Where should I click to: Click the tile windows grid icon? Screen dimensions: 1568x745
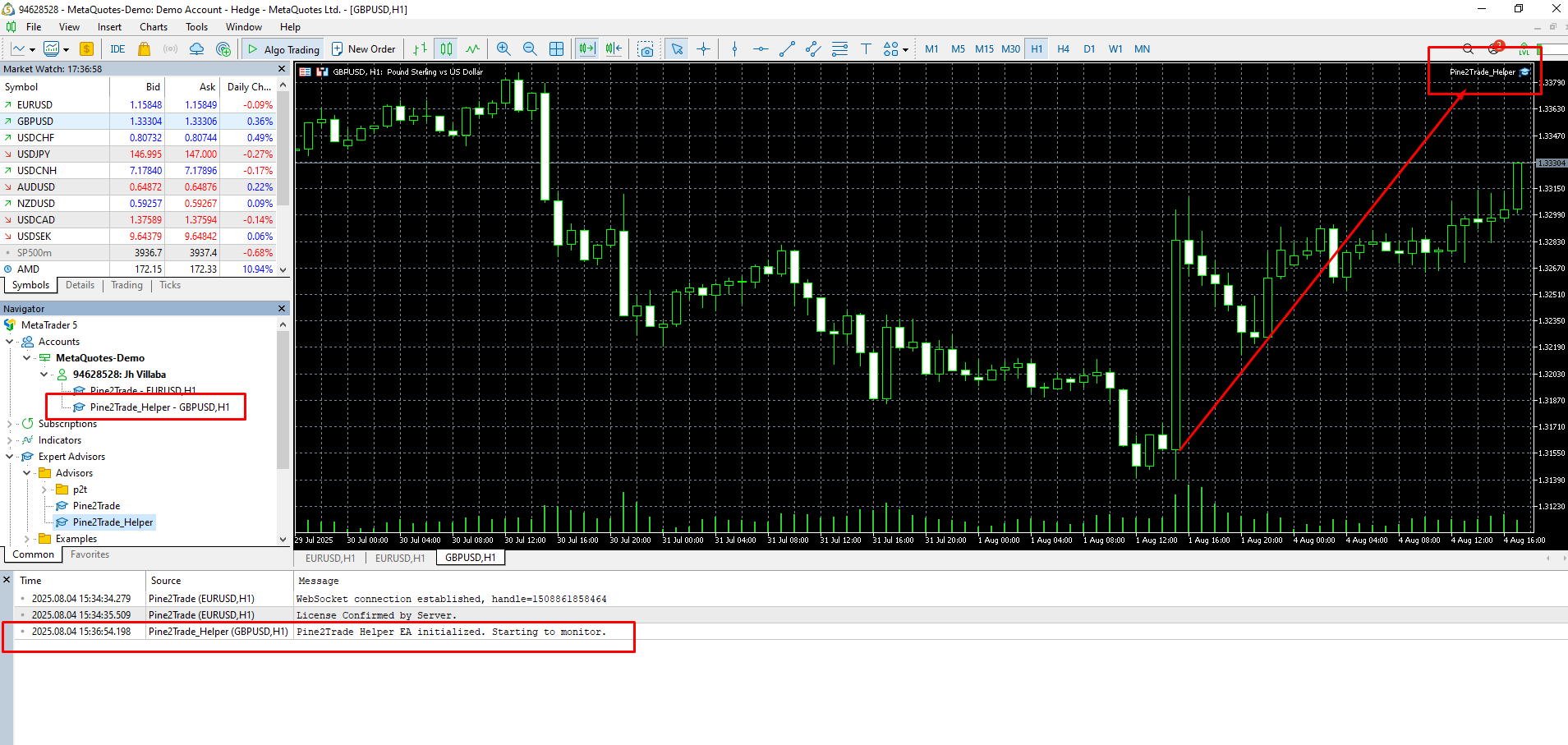click(556, 49)
